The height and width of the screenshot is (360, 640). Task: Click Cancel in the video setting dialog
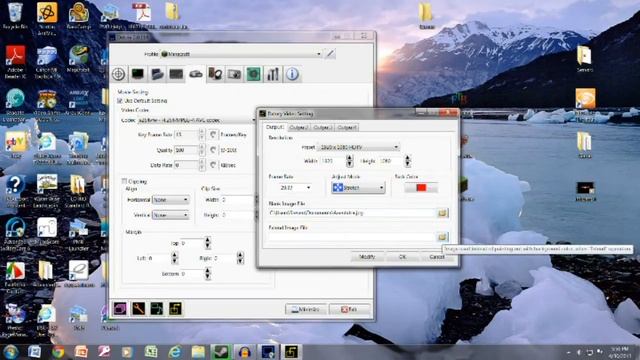point(437,257)
